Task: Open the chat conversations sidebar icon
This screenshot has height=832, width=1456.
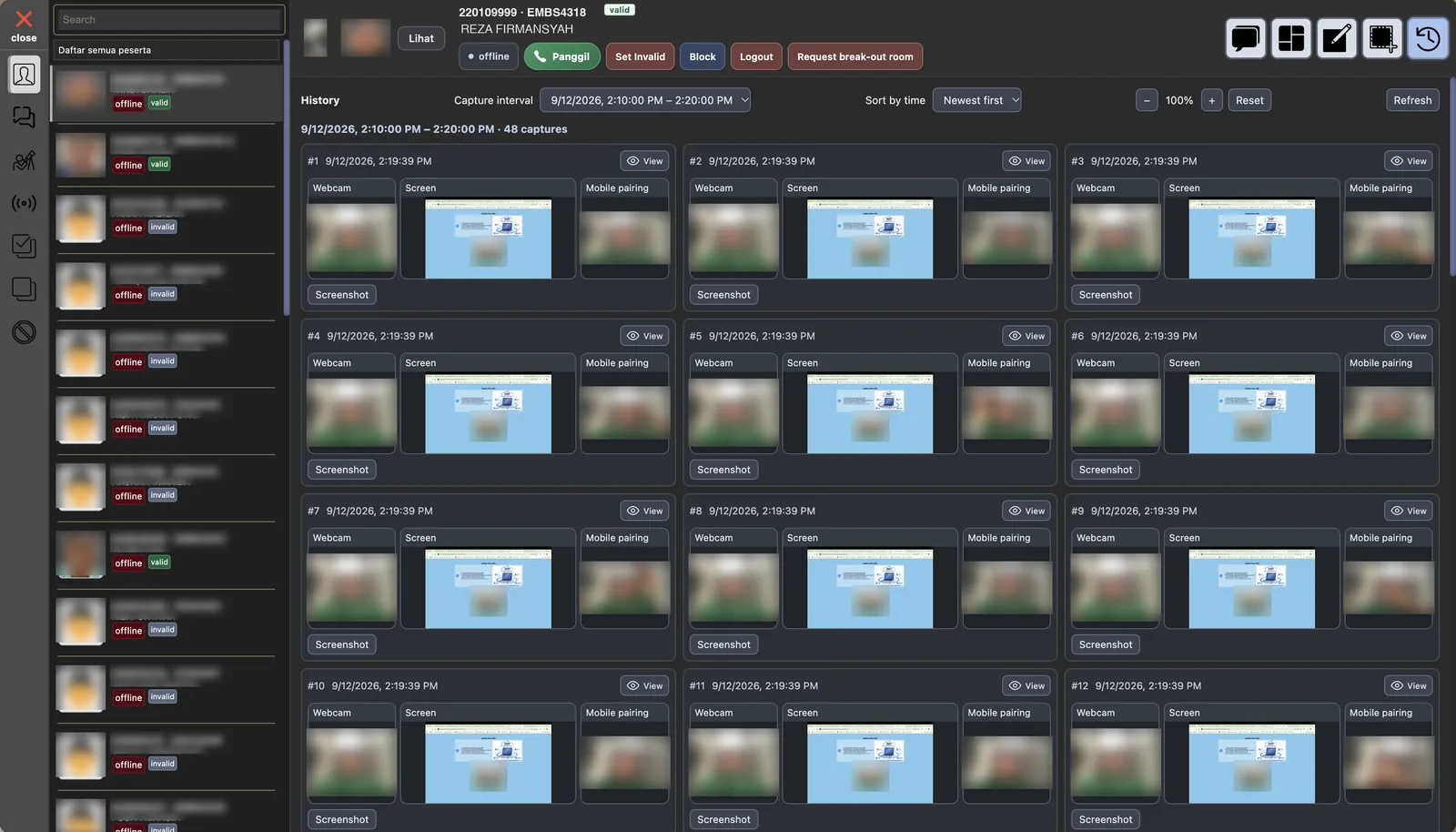Action: point(25,117)
